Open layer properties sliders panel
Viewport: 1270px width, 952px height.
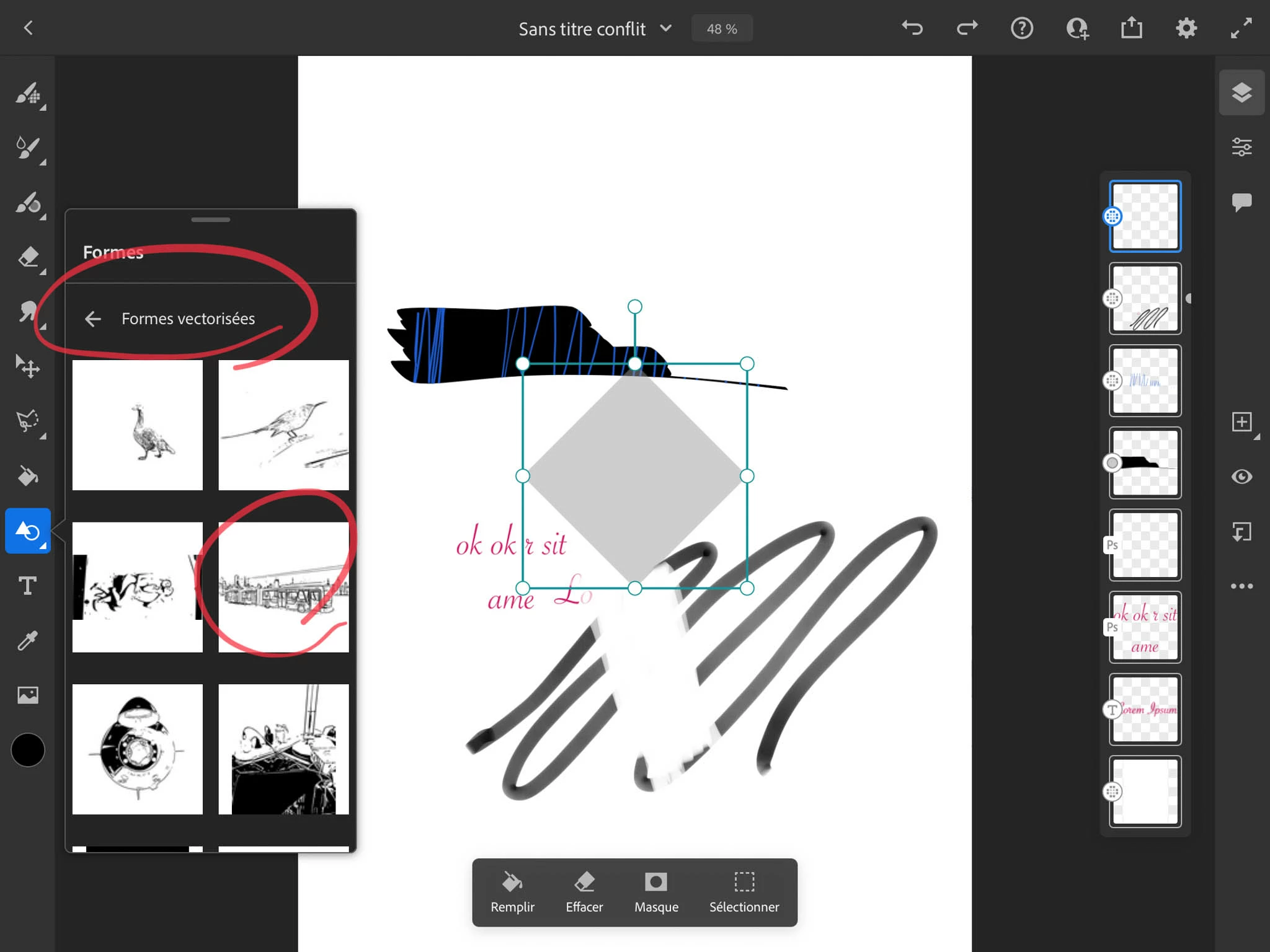[1241, 147]
